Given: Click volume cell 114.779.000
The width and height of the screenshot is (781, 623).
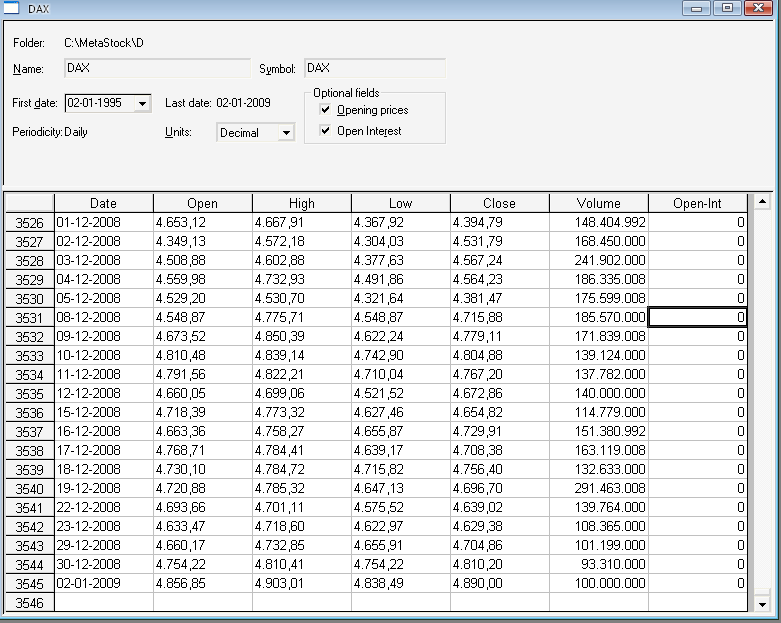Looking at the screenshot, I should click(599, 412).
